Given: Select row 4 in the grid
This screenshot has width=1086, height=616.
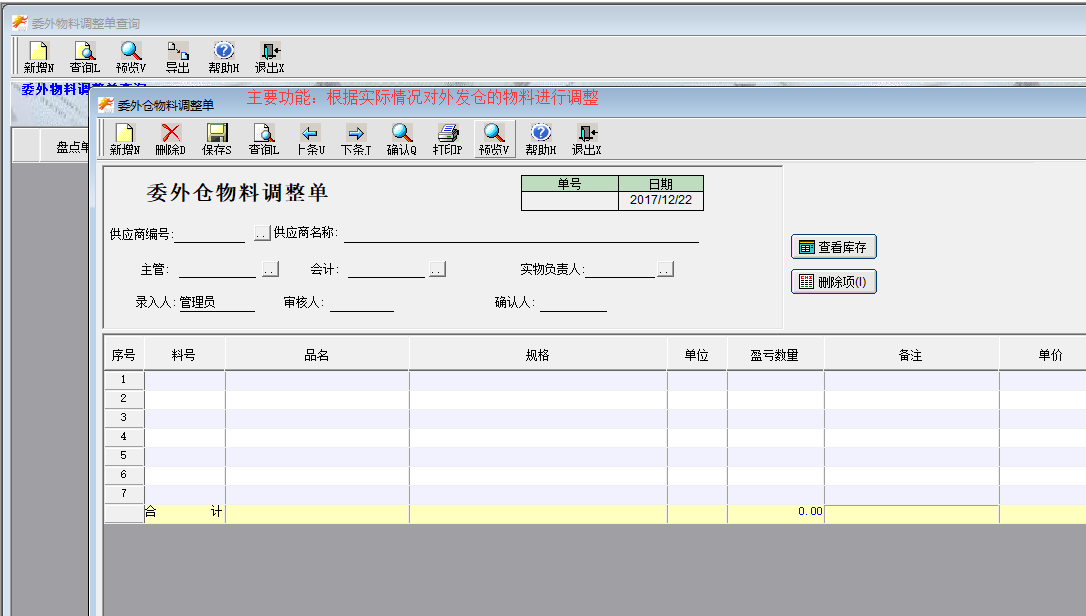Looking at the screenshot, I should [x=124, y=437].
